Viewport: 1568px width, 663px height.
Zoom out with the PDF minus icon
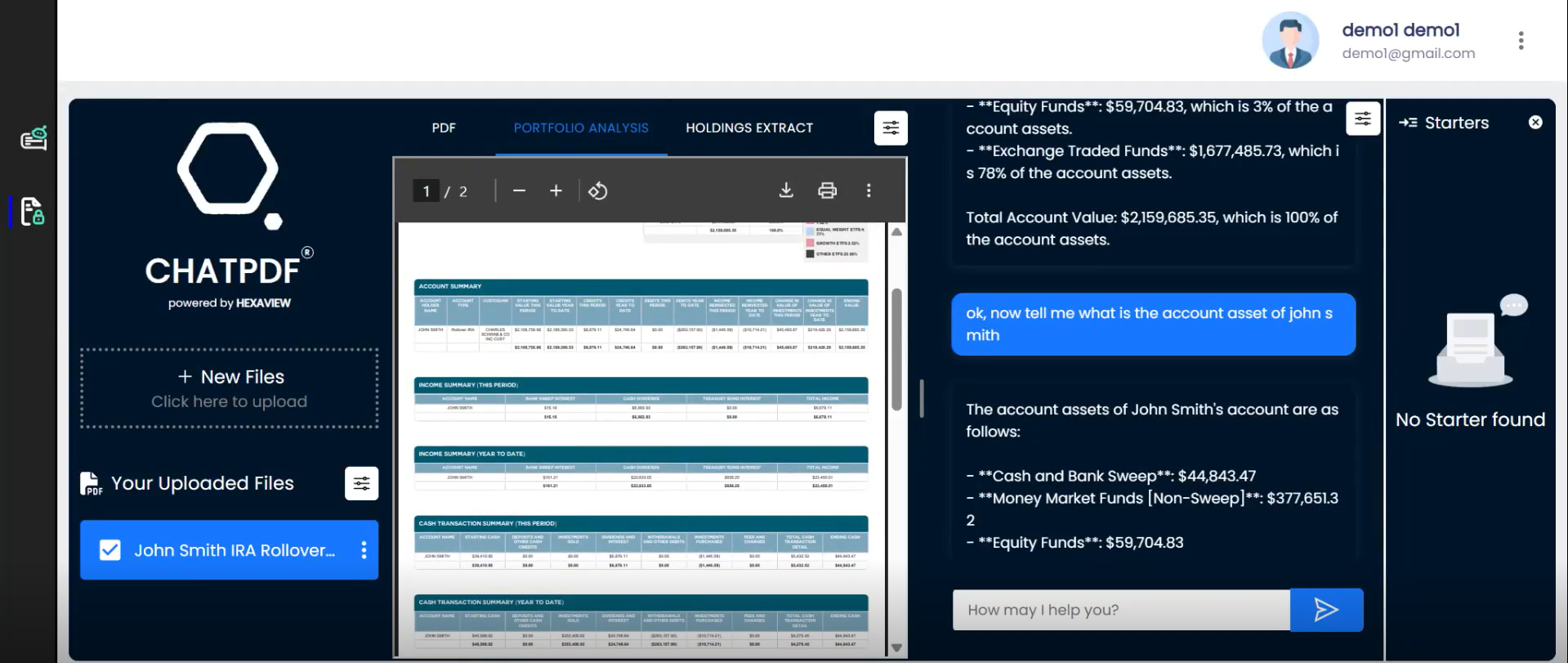pyautogui.click(x=519, y=190)
